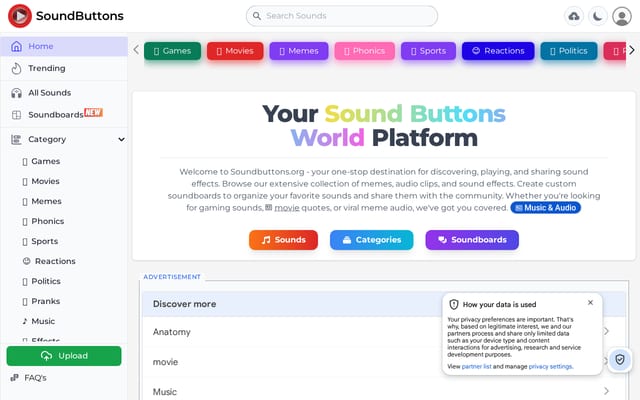
Task: Select Pranks in sidebar category list
Action: (46, 301)
